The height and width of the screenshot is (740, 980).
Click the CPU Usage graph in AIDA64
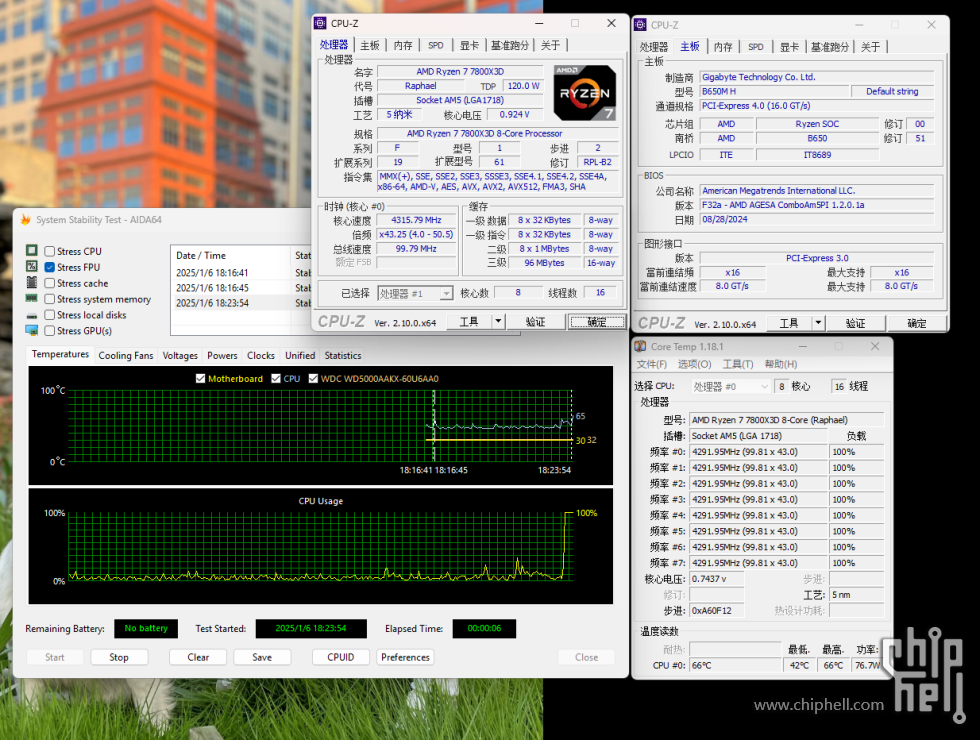pyautogui.click(x=321, y=546)
